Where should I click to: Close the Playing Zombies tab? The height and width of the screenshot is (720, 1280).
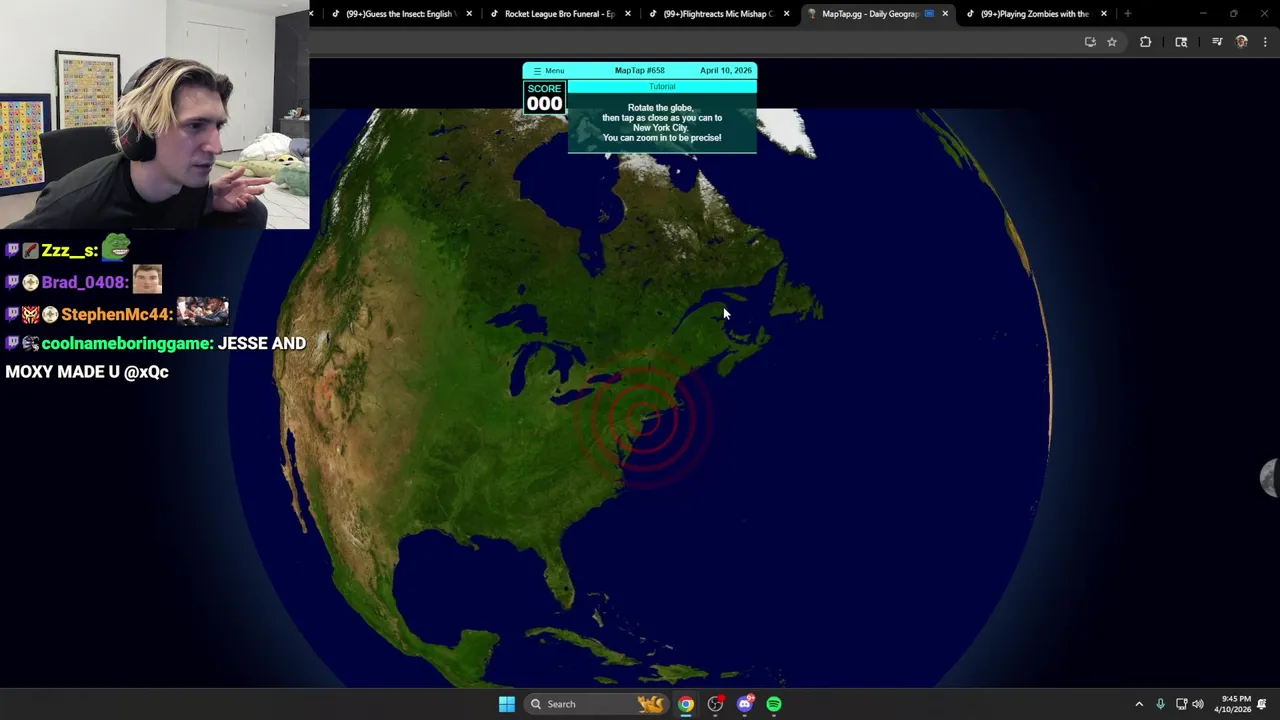pyautogui.click(x=1104, y=14)
